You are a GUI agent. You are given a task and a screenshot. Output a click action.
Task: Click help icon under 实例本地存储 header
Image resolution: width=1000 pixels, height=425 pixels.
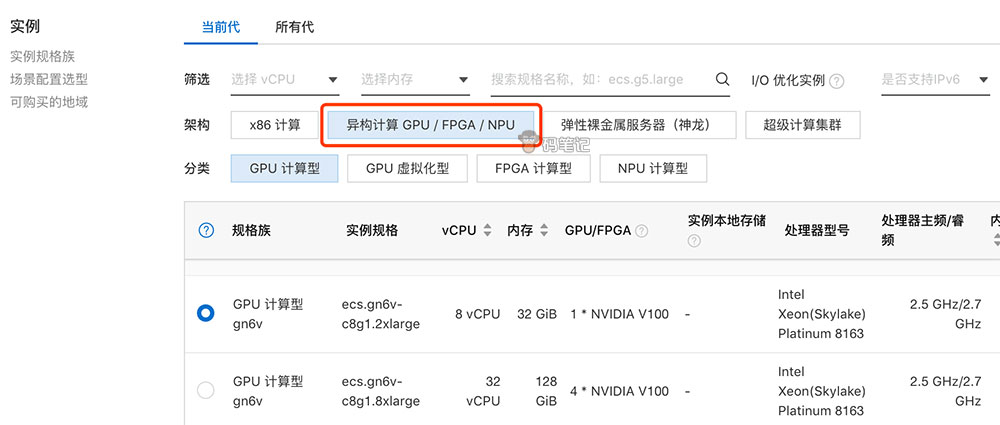pos(694,241)
